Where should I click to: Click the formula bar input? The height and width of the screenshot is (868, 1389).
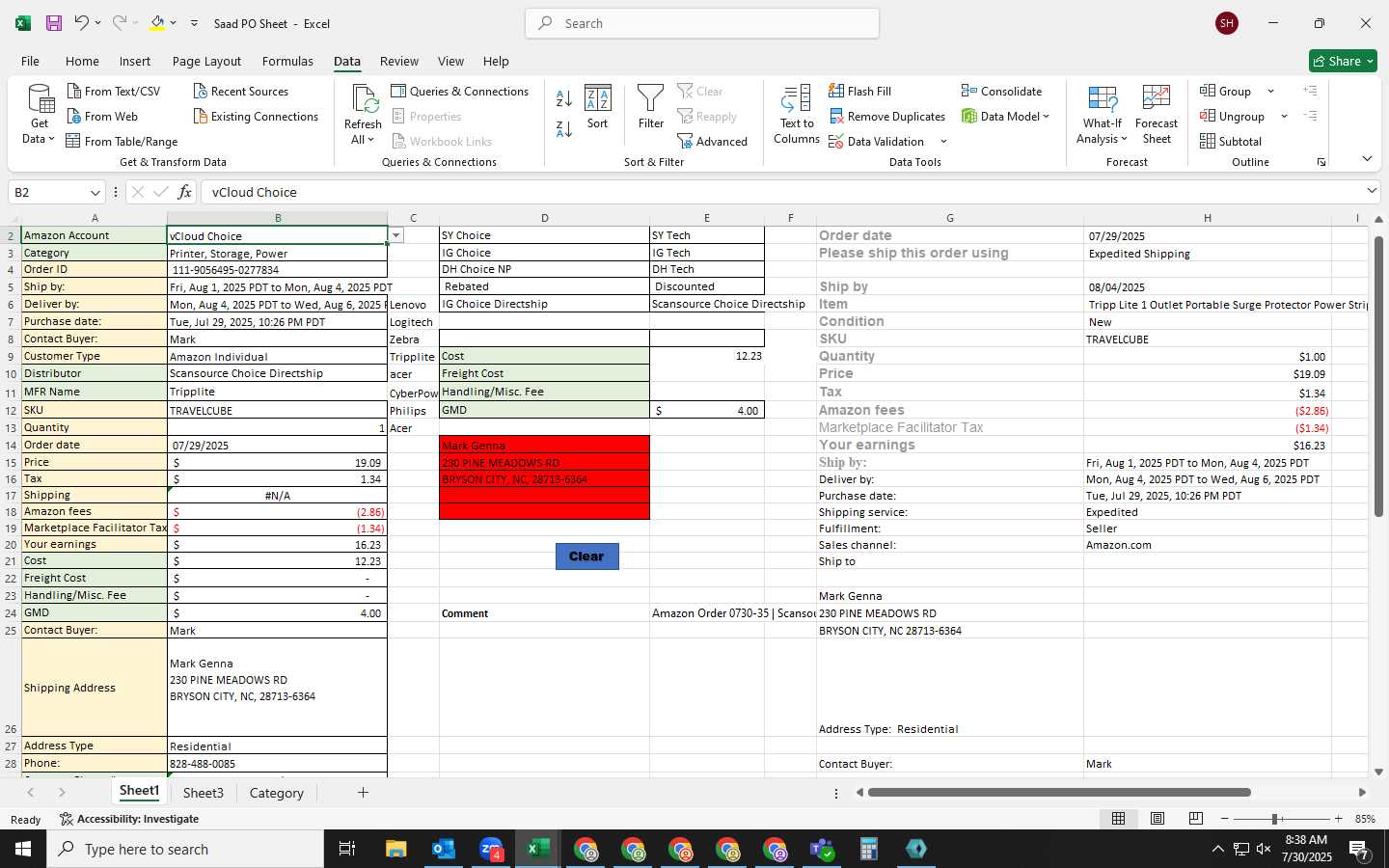pyautogui.click(x=781, y=192)
